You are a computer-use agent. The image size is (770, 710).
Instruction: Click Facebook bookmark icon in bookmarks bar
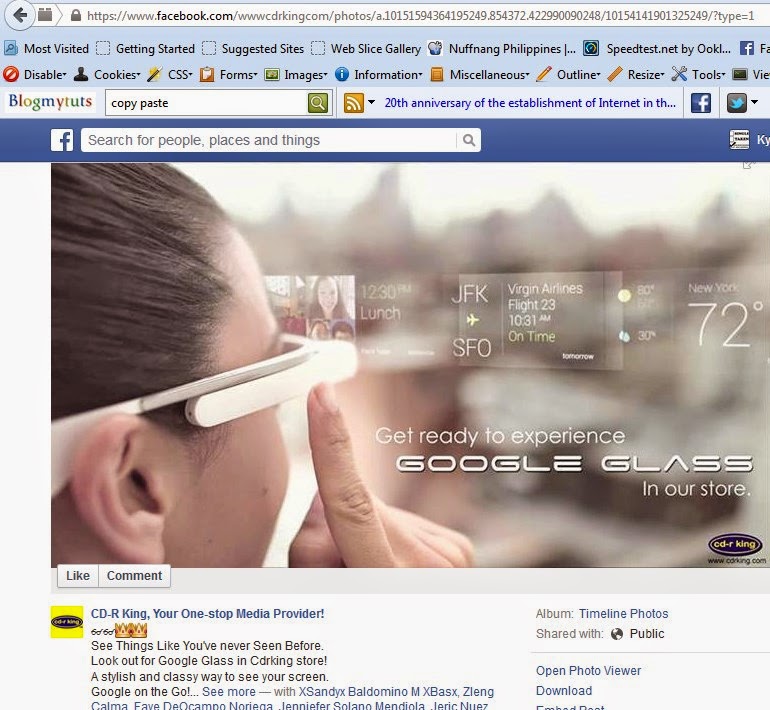click(746, 48)
